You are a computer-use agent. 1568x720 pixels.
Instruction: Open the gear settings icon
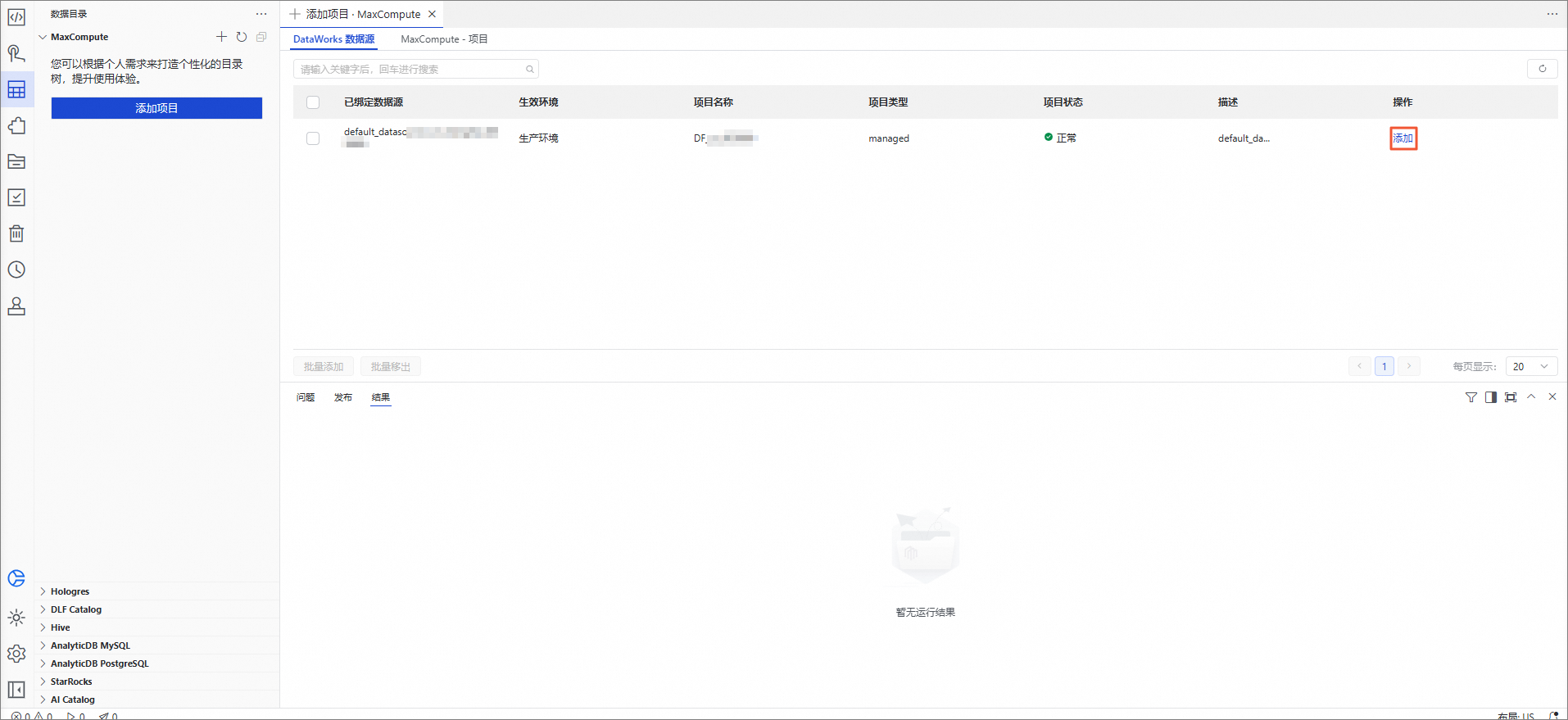[x=16, y=654]
